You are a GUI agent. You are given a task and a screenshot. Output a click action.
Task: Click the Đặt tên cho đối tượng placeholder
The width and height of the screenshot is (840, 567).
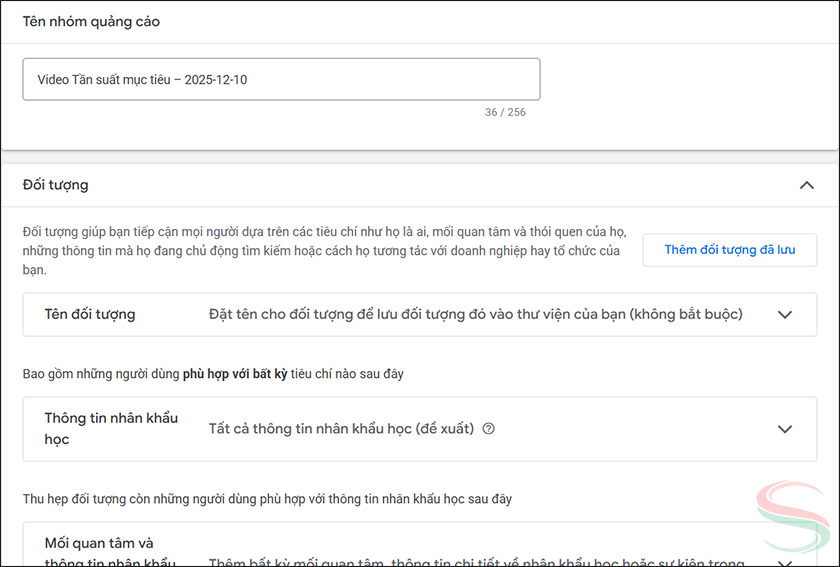pos(475,314)
